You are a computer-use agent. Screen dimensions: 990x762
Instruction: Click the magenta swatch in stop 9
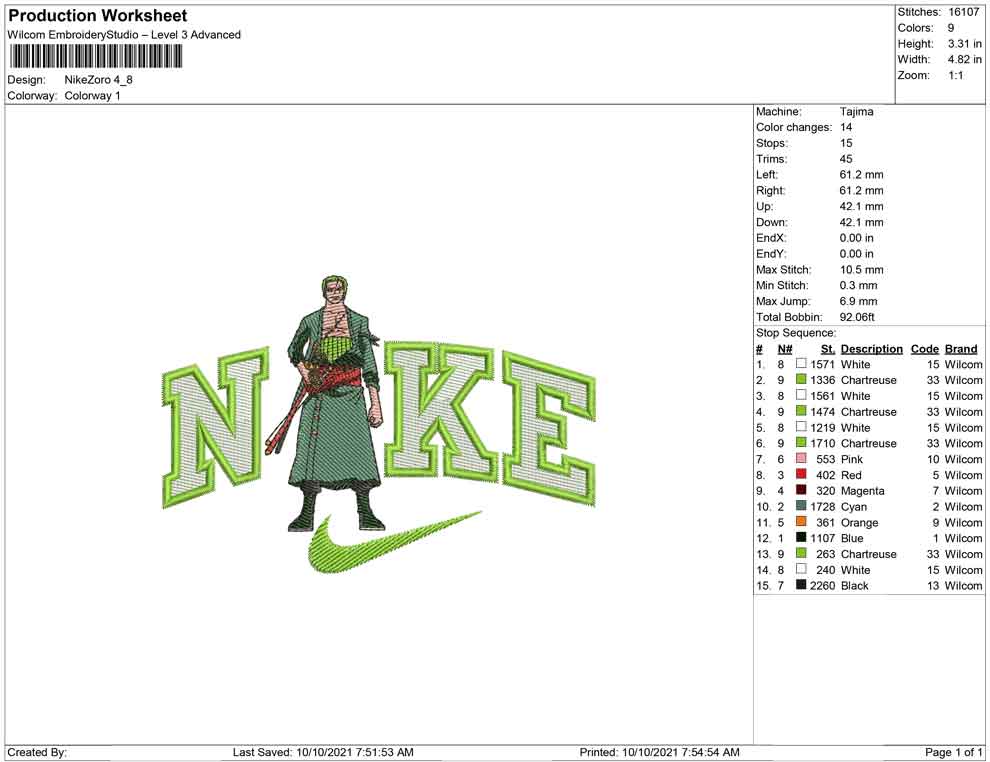pyautogui.click(x=801, y=490)
